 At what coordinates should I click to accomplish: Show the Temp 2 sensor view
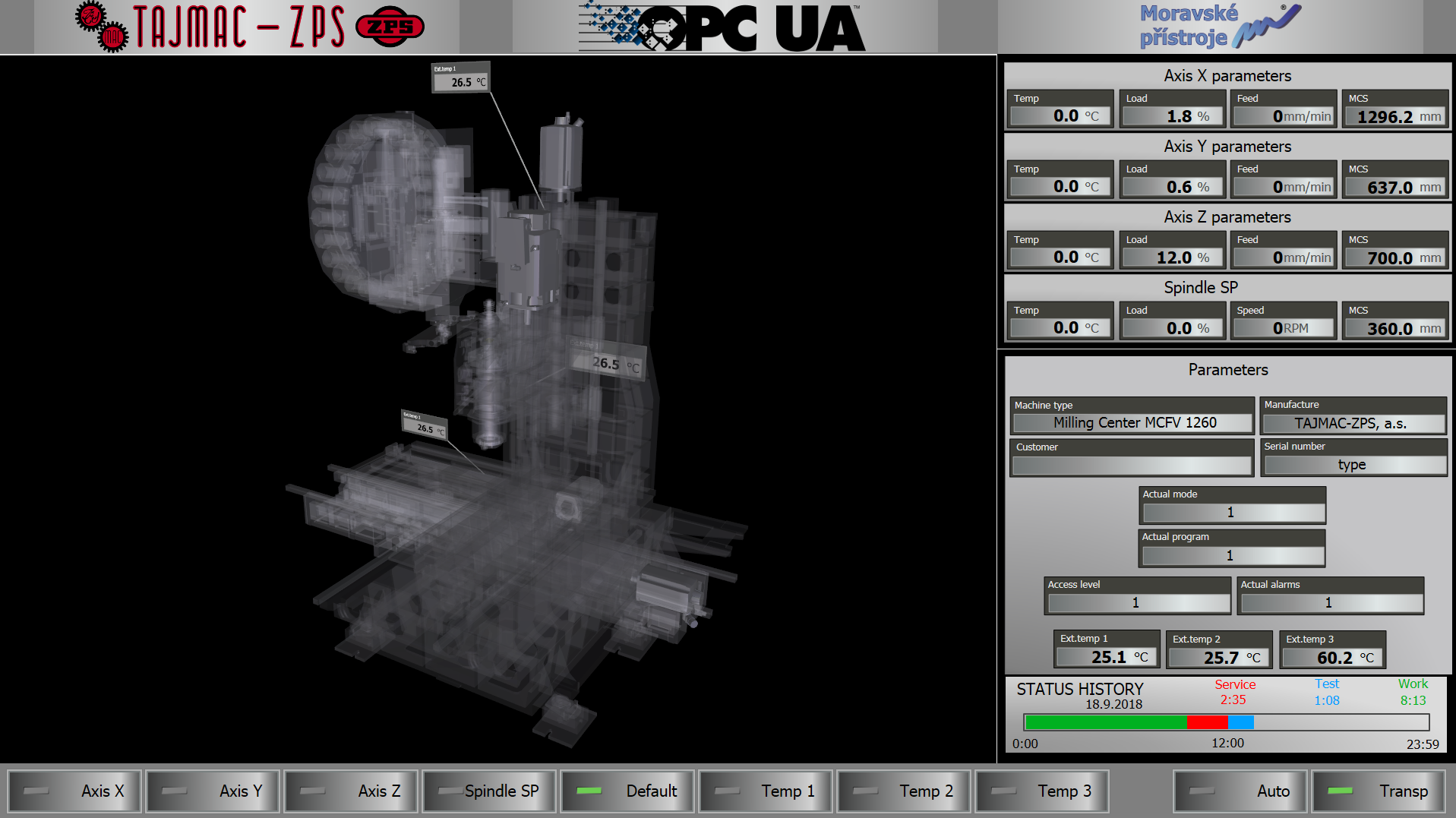(904, 791)
